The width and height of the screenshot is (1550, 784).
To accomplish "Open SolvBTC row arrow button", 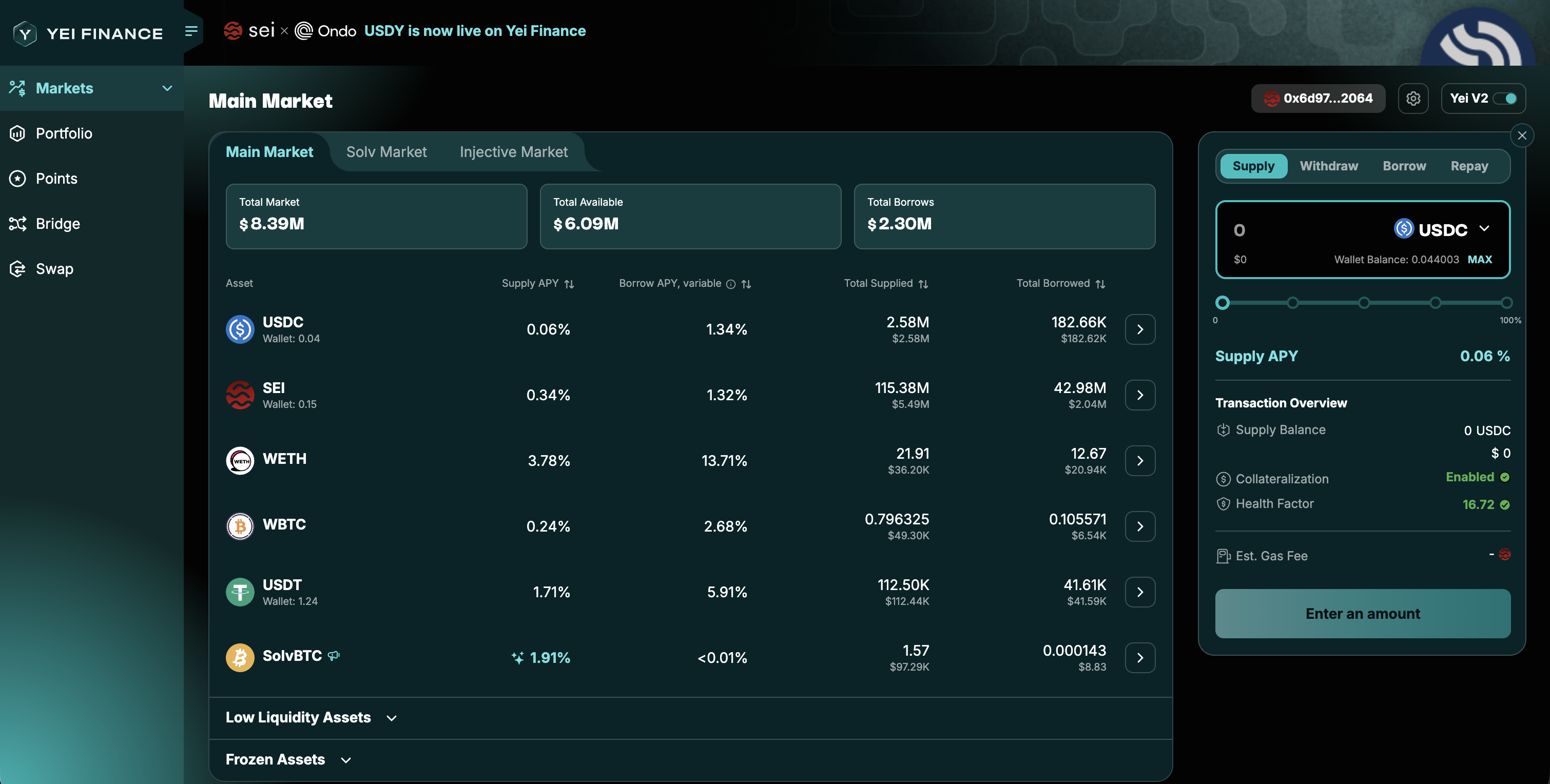I will tap(1139, 658).
